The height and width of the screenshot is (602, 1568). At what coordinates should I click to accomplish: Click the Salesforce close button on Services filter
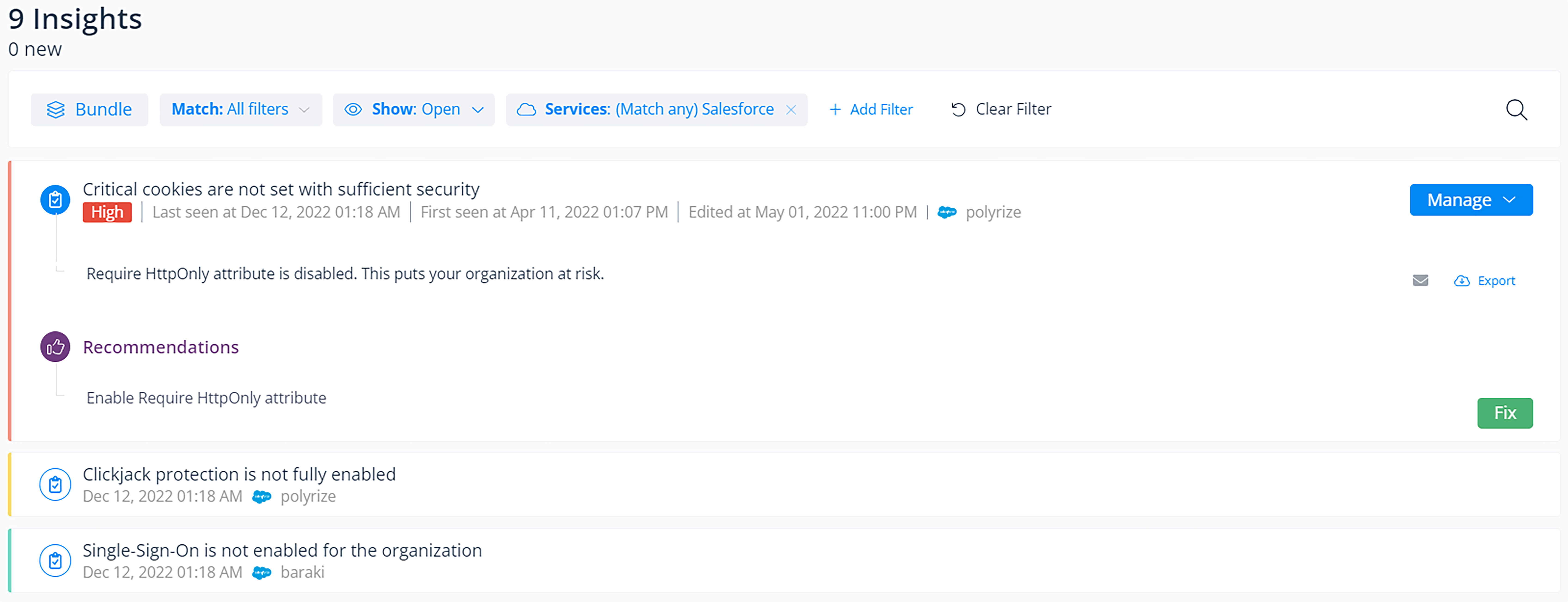[x=791, y=109]
